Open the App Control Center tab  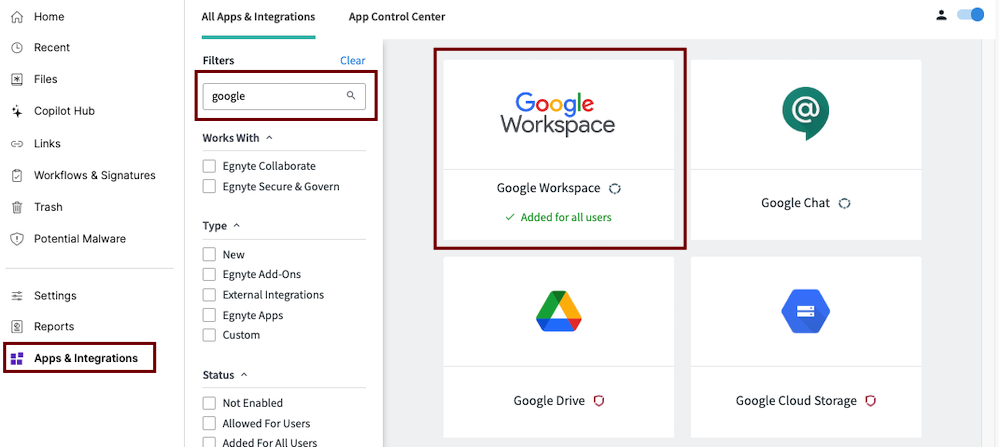tap(397, 17)
